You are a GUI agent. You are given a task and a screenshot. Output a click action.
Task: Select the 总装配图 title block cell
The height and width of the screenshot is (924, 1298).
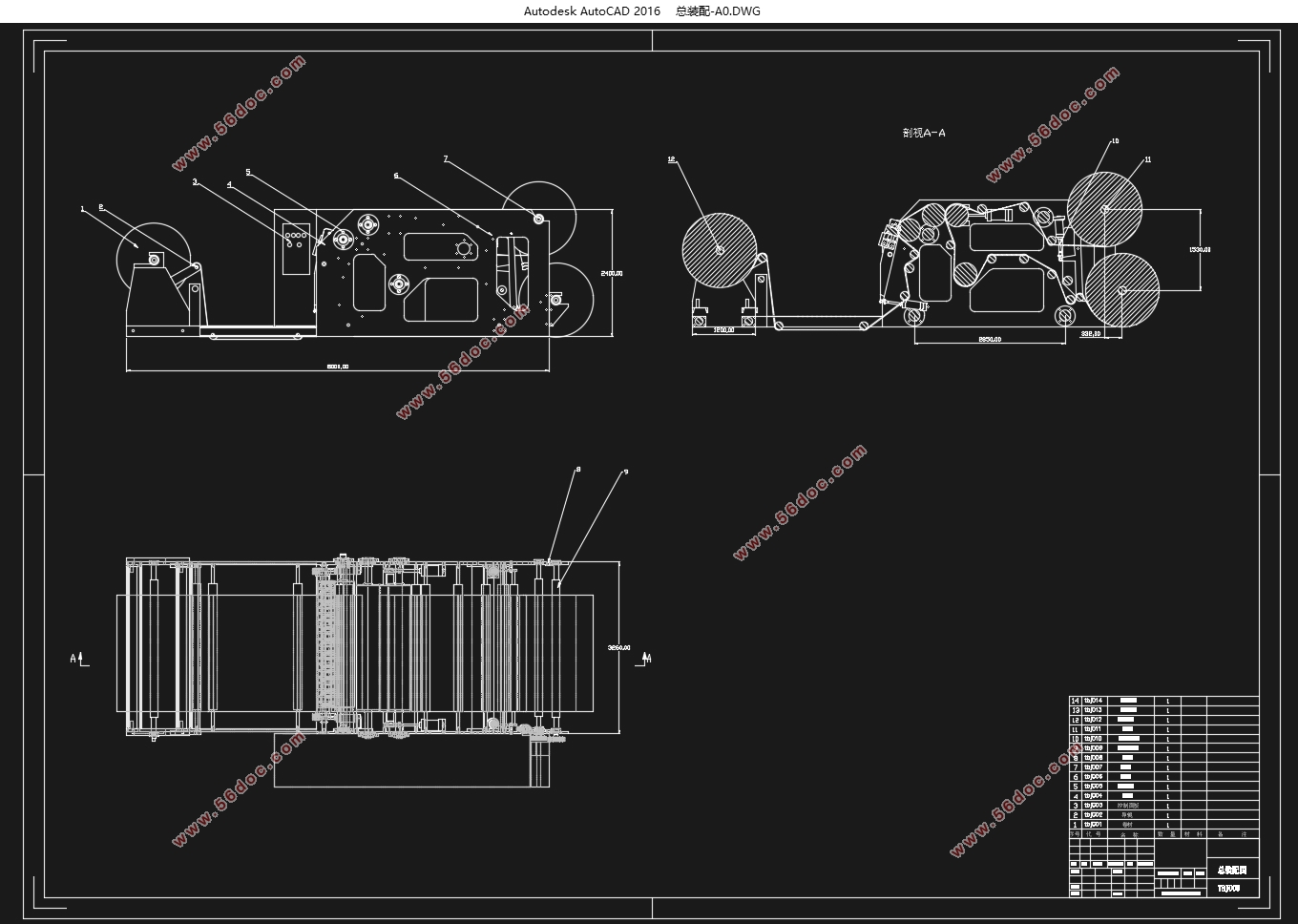tap(1232, 870)
